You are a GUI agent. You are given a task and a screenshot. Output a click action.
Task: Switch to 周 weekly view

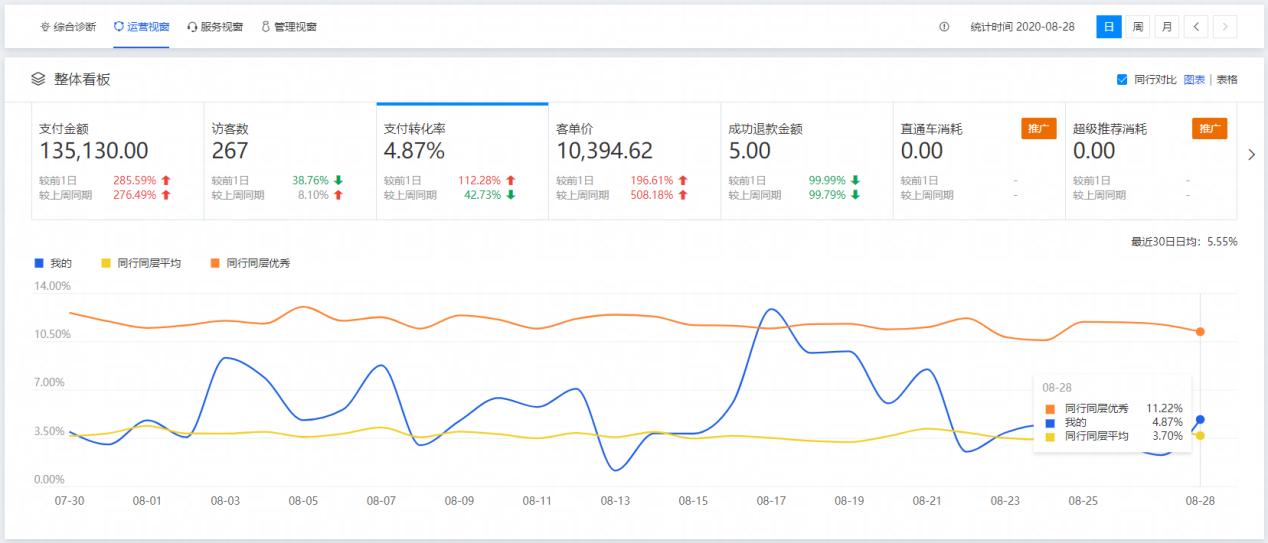(1138, 27)
